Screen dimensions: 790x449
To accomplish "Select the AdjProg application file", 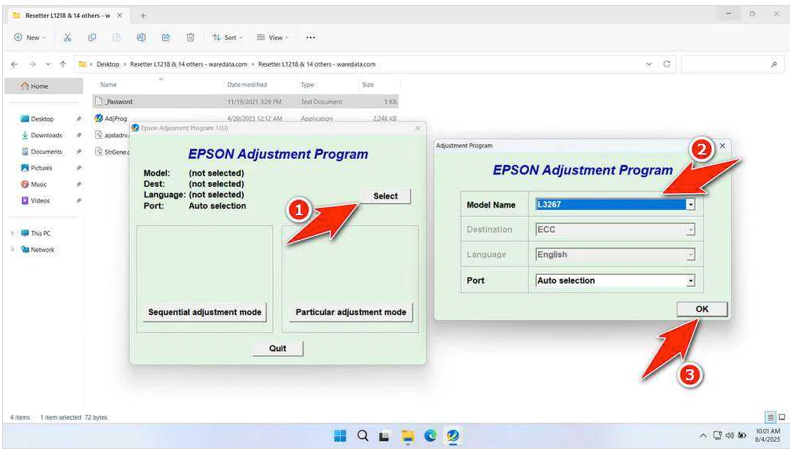I will point(115,118).
